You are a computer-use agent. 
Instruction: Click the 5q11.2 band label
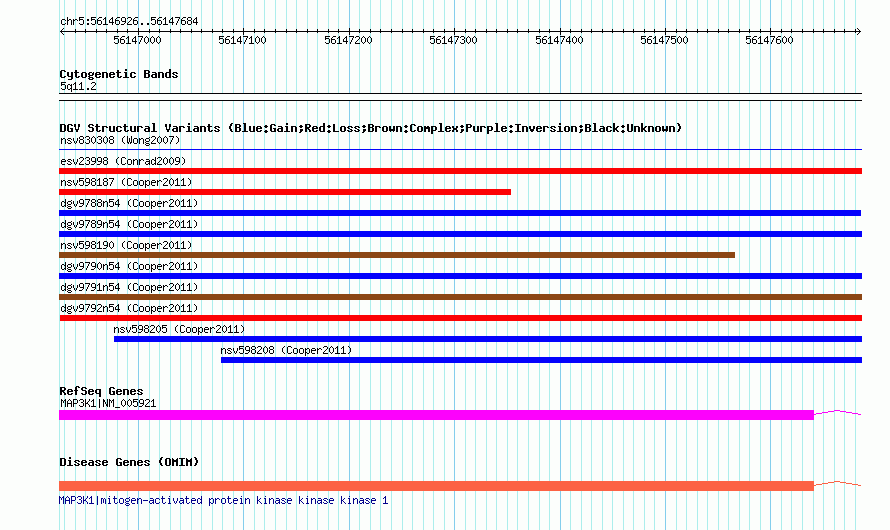(78, 86)
